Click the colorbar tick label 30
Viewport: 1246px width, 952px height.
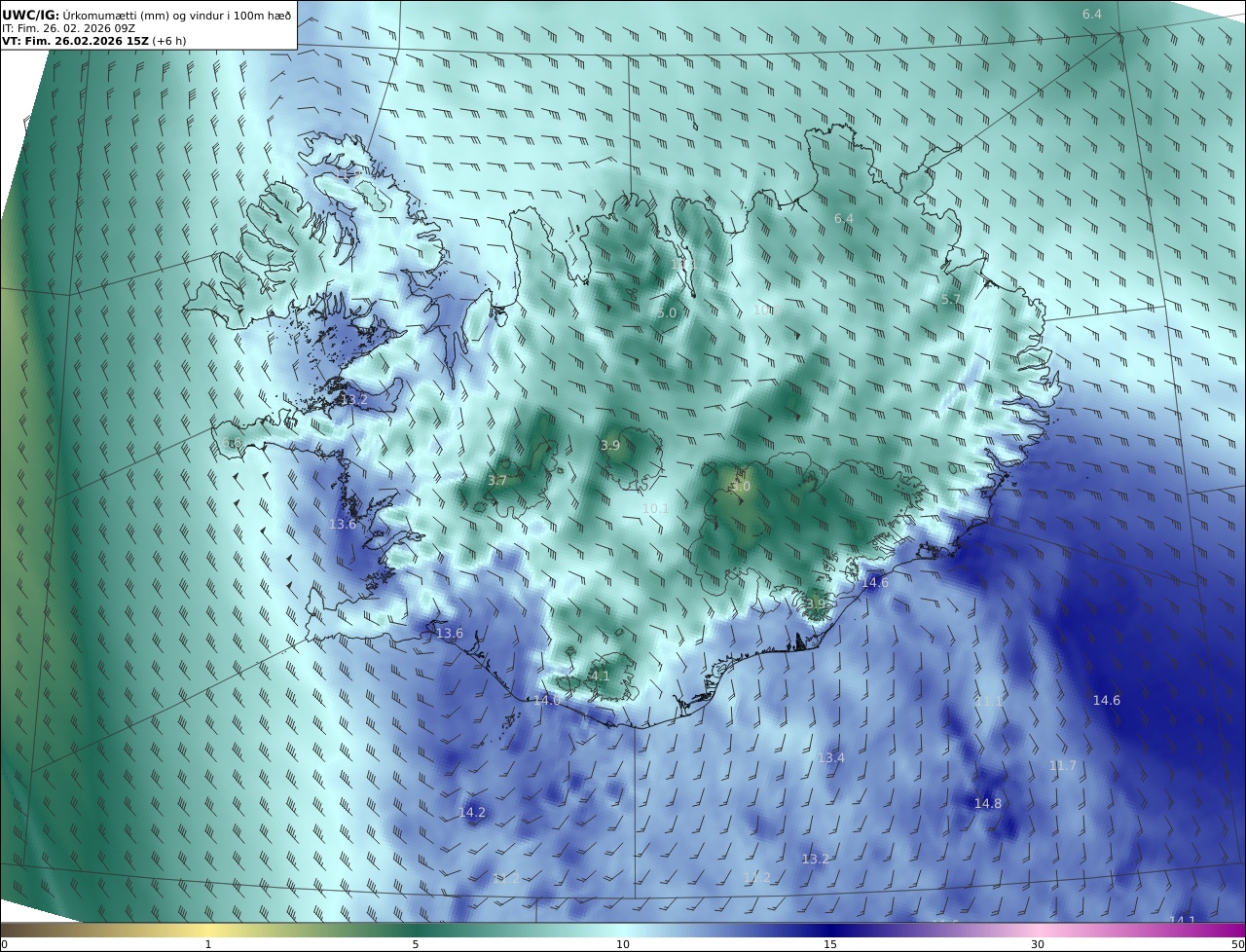coord(1038,944)
